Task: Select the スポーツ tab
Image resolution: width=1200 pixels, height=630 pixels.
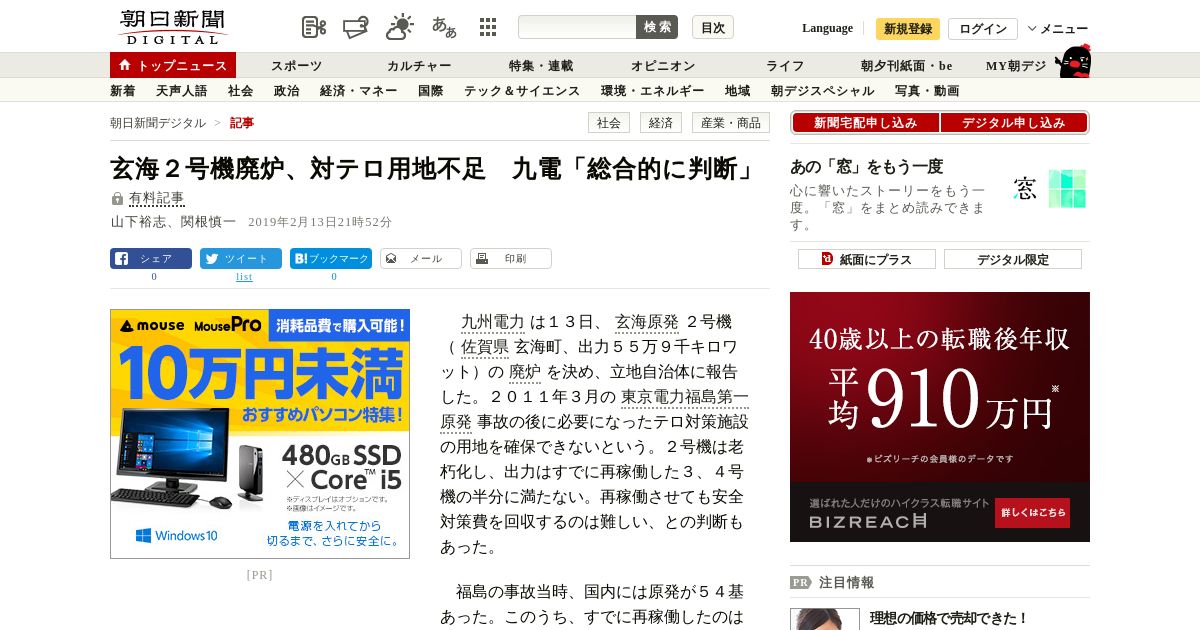Action: click(297, 66)
